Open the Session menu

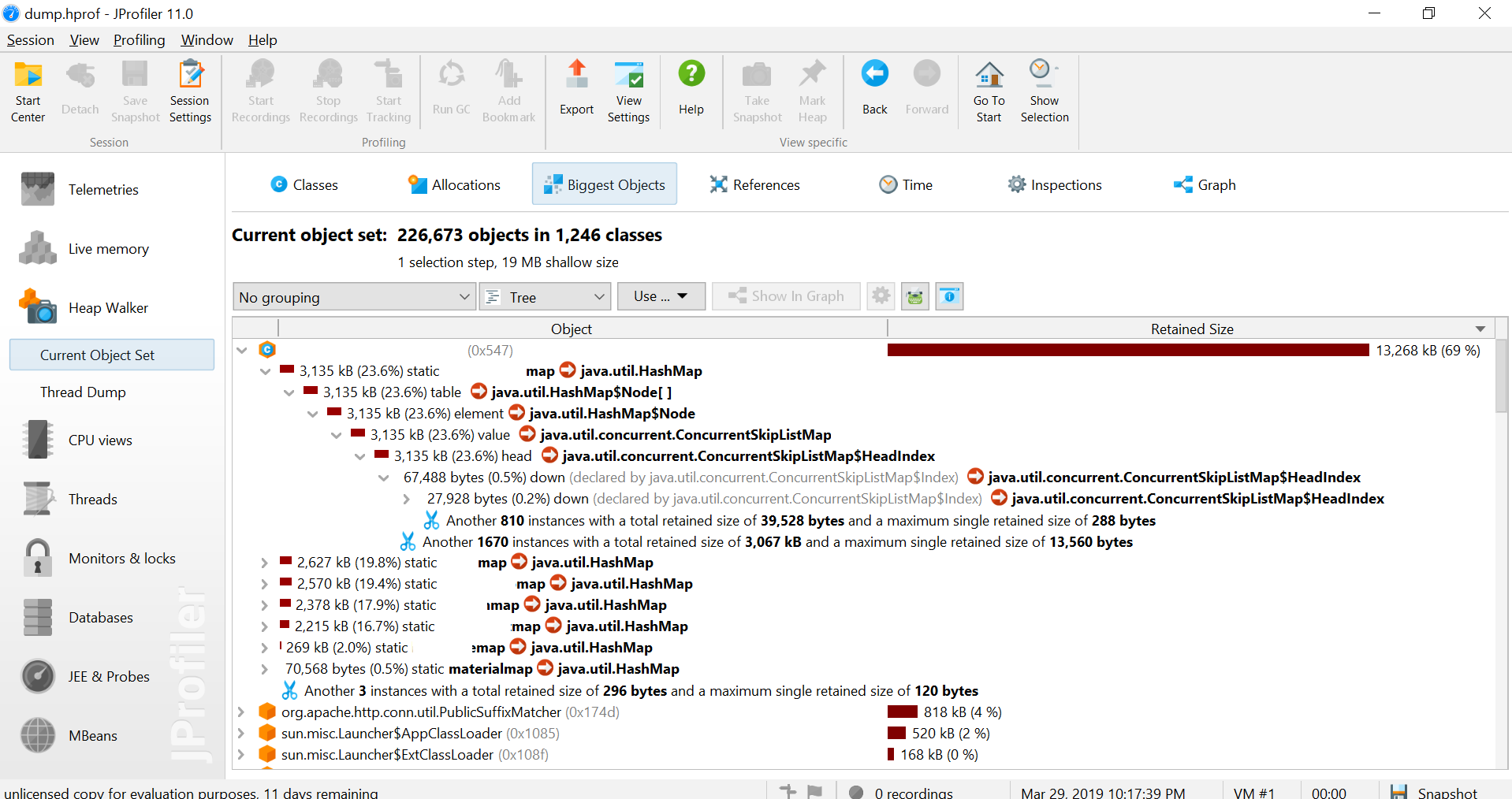31,40
